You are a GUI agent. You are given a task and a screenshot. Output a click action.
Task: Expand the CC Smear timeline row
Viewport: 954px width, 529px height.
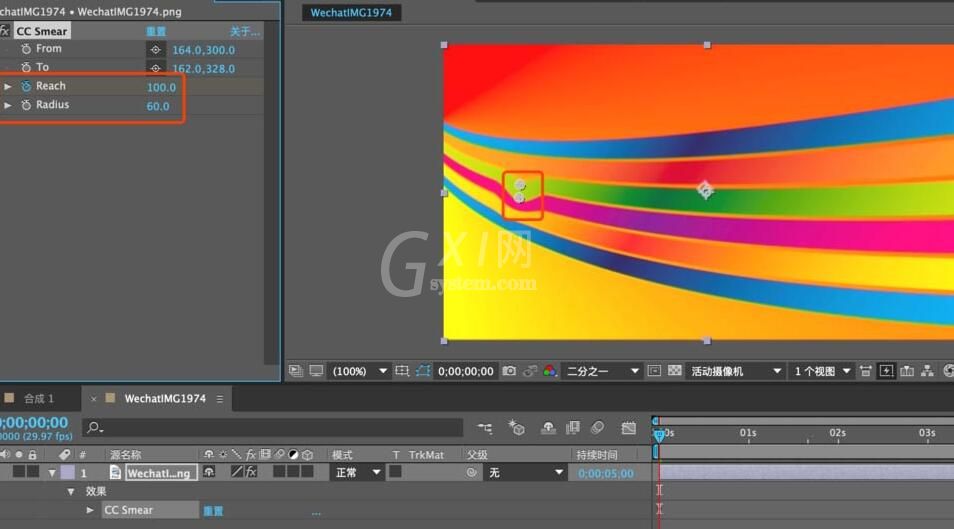[90, 510]
